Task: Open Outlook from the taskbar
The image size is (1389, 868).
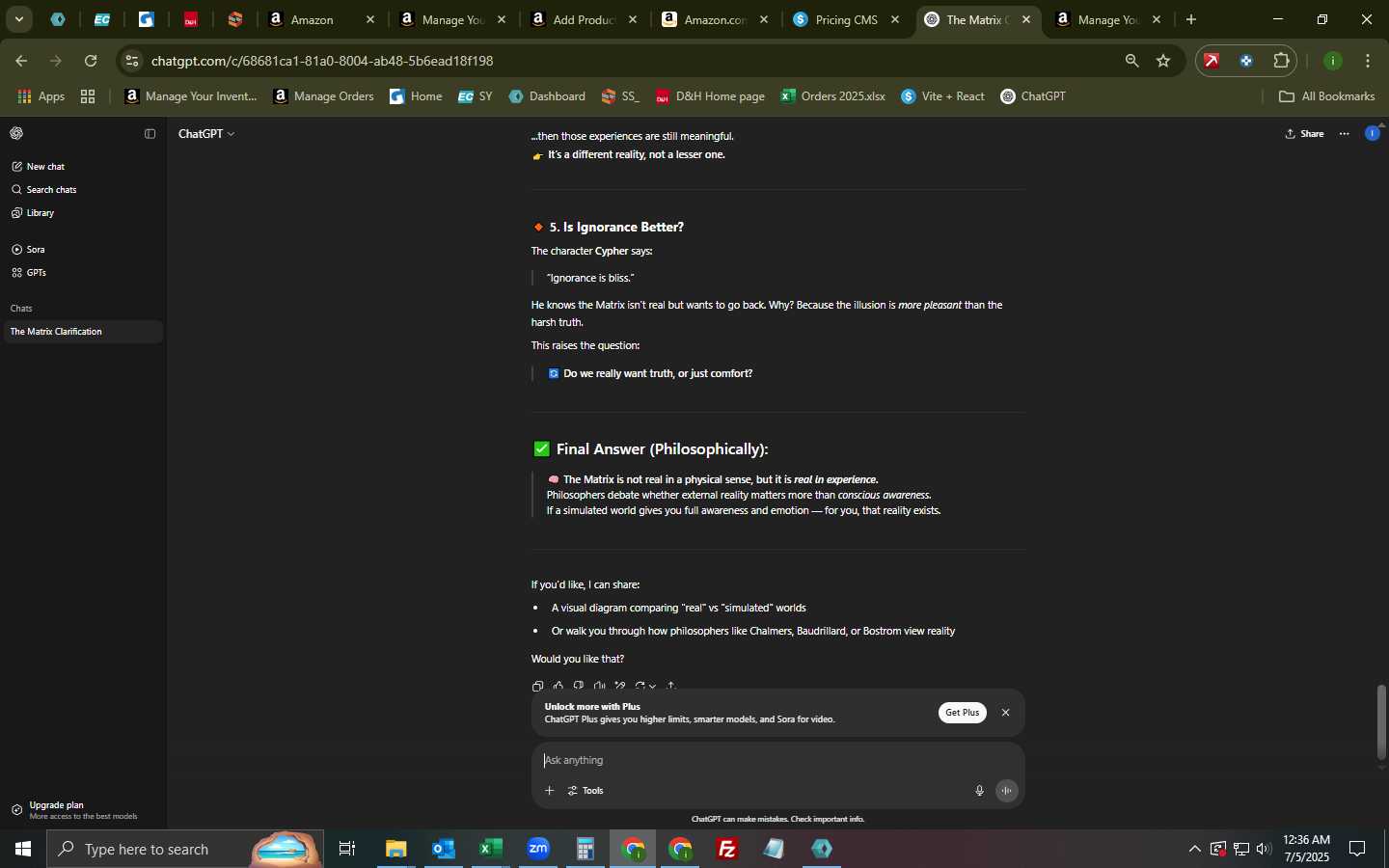Action: click(444, 849)
